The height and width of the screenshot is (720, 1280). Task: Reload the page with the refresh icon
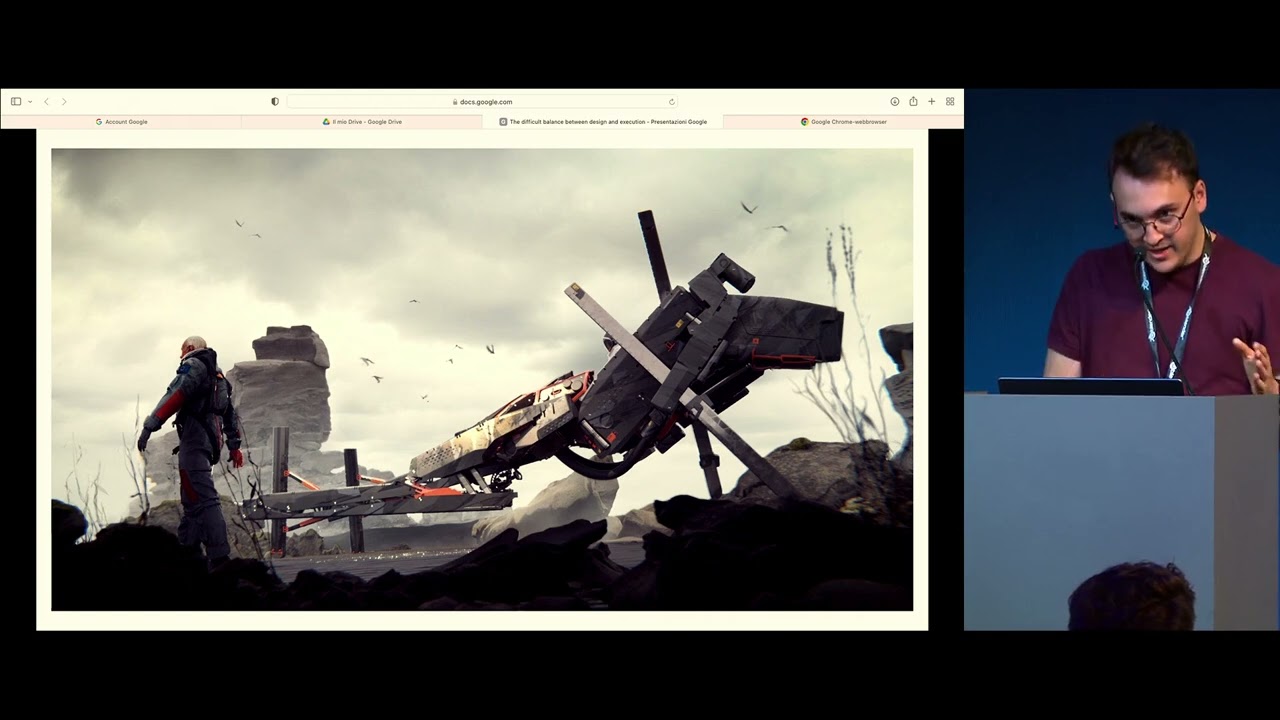(x=671, y=101)
